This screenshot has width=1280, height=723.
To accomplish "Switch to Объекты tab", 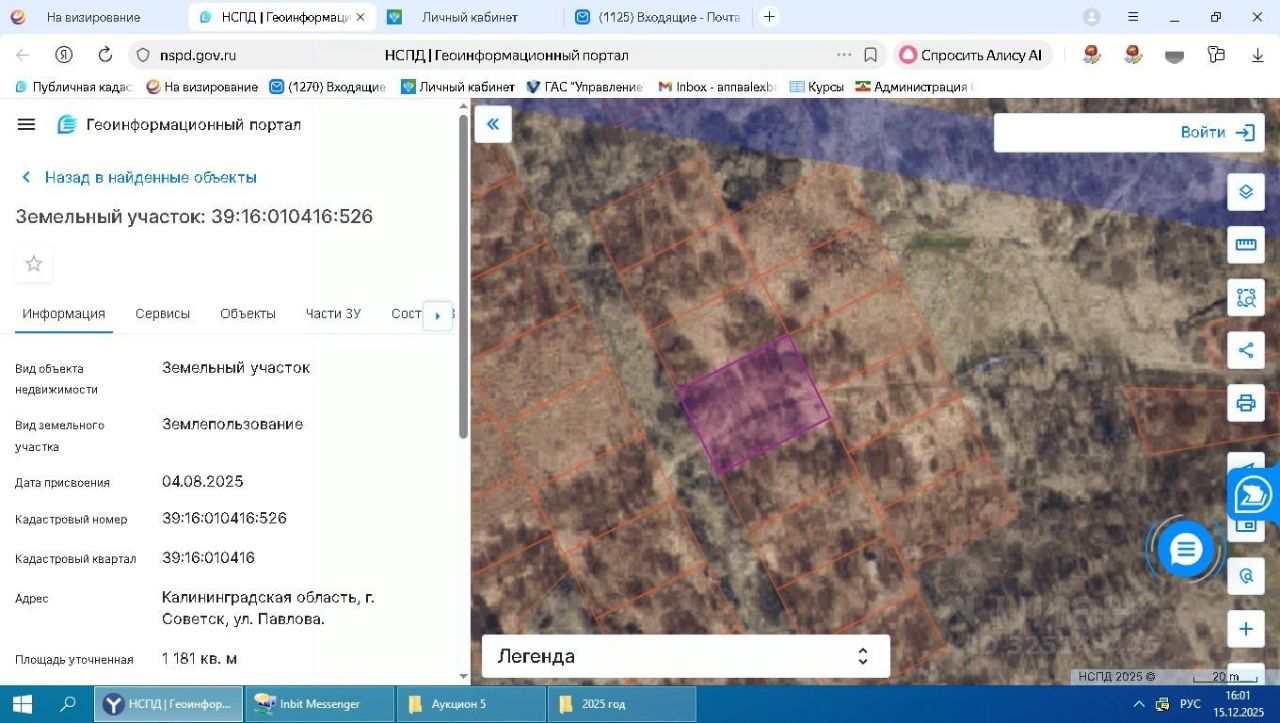I will pos(248,314).
